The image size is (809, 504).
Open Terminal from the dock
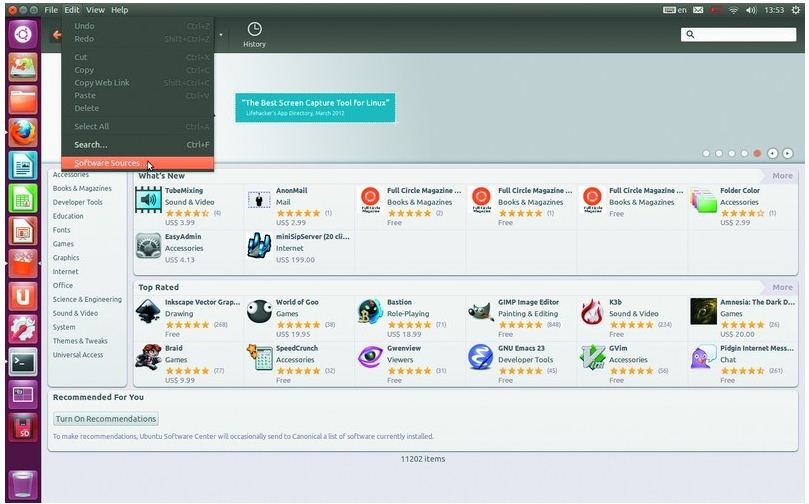point(23,362)
